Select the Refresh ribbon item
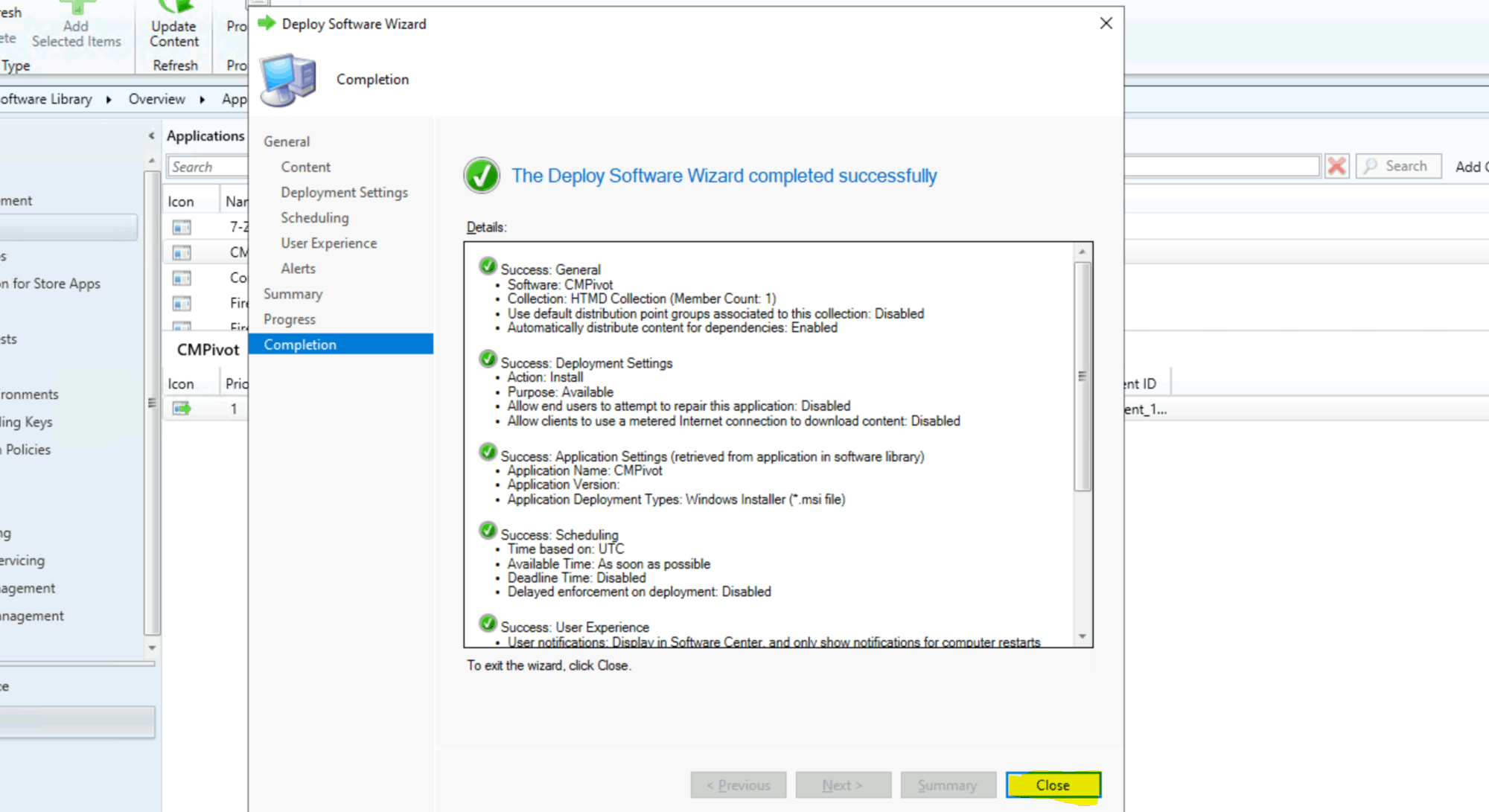 pos(175,65)
